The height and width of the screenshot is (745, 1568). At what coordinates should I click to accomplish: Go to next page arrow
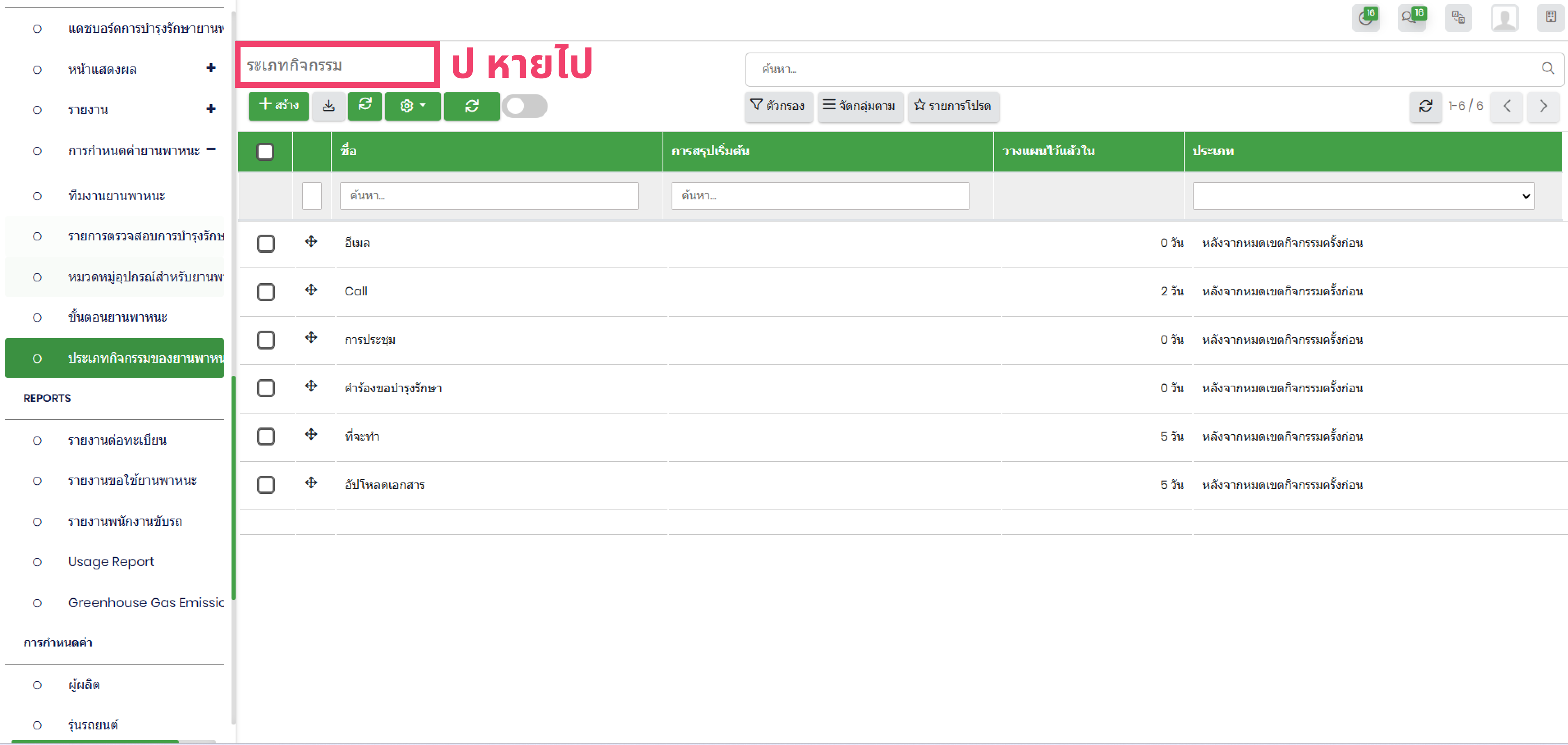point(1543,106)
